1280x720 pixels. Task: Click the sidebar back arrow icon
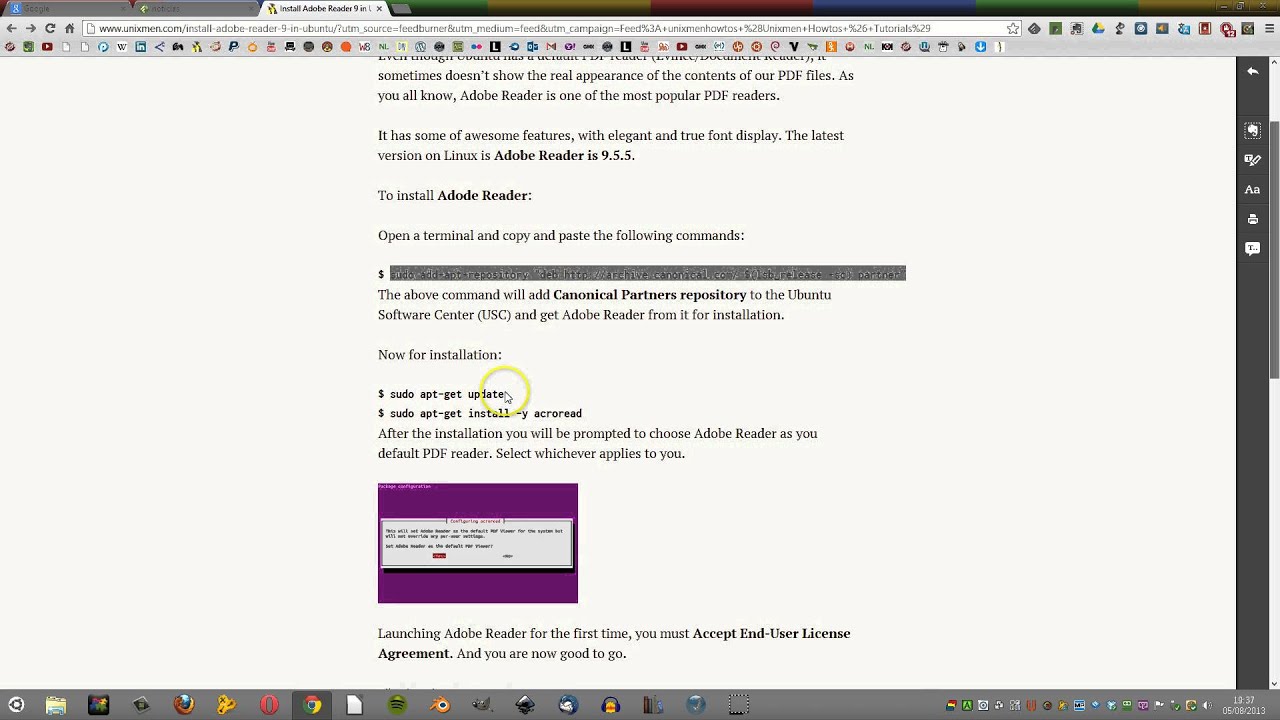pos(1252,71)
